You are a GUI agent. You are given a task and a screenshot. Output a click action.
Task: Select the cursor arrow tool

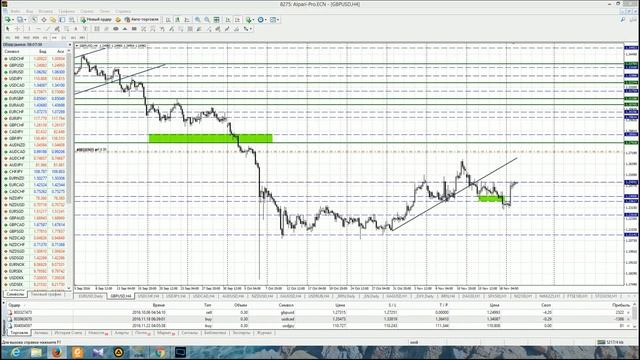(7, 29)
